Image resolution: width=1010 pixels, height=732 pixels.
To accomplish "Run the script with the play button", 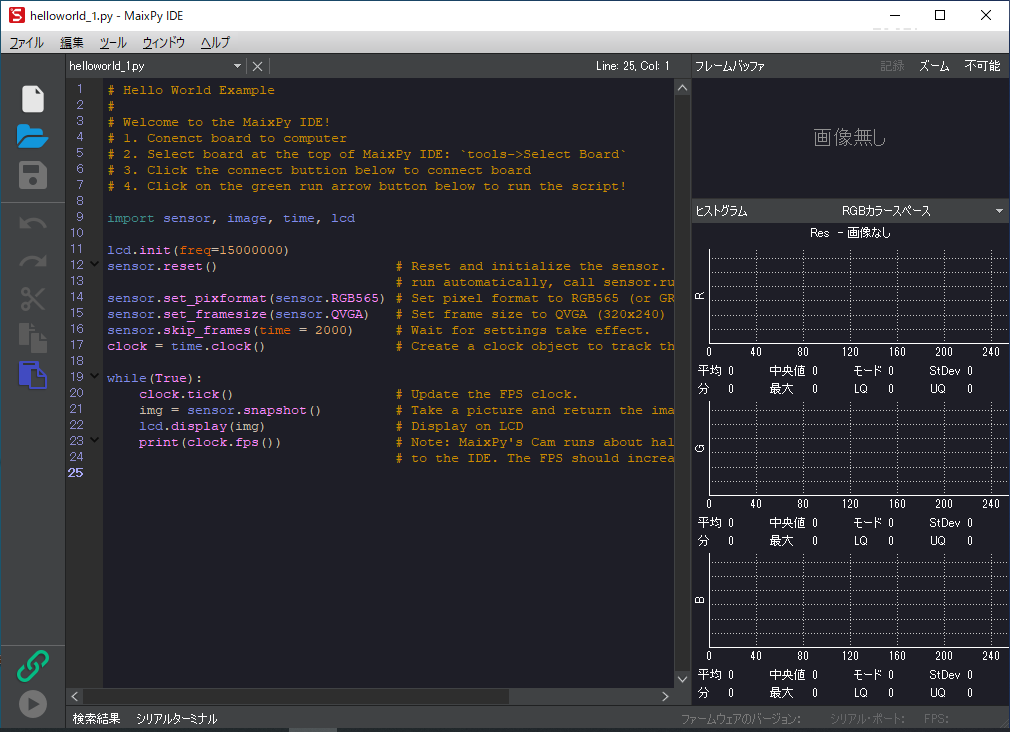I will 33,704.
